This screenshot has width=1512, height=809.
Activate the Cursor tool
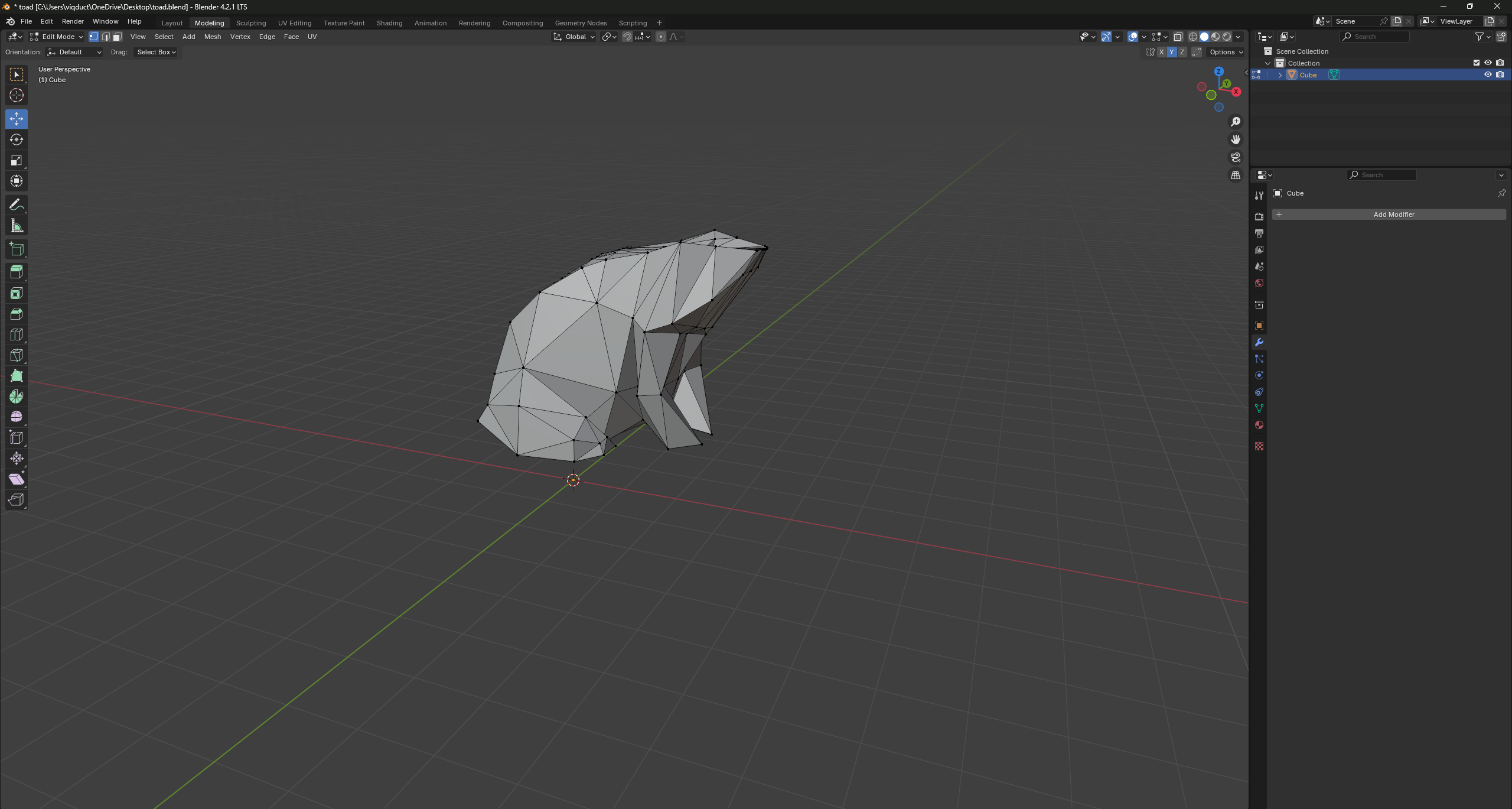click(x=17, y=95)
